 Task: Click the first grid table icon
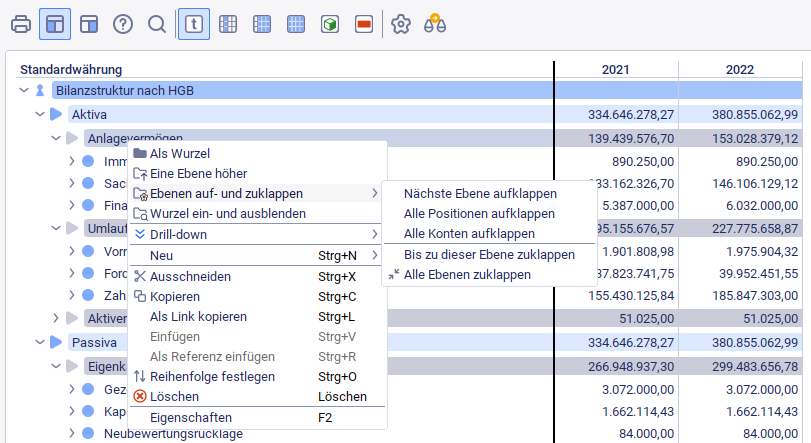point(228,24)
